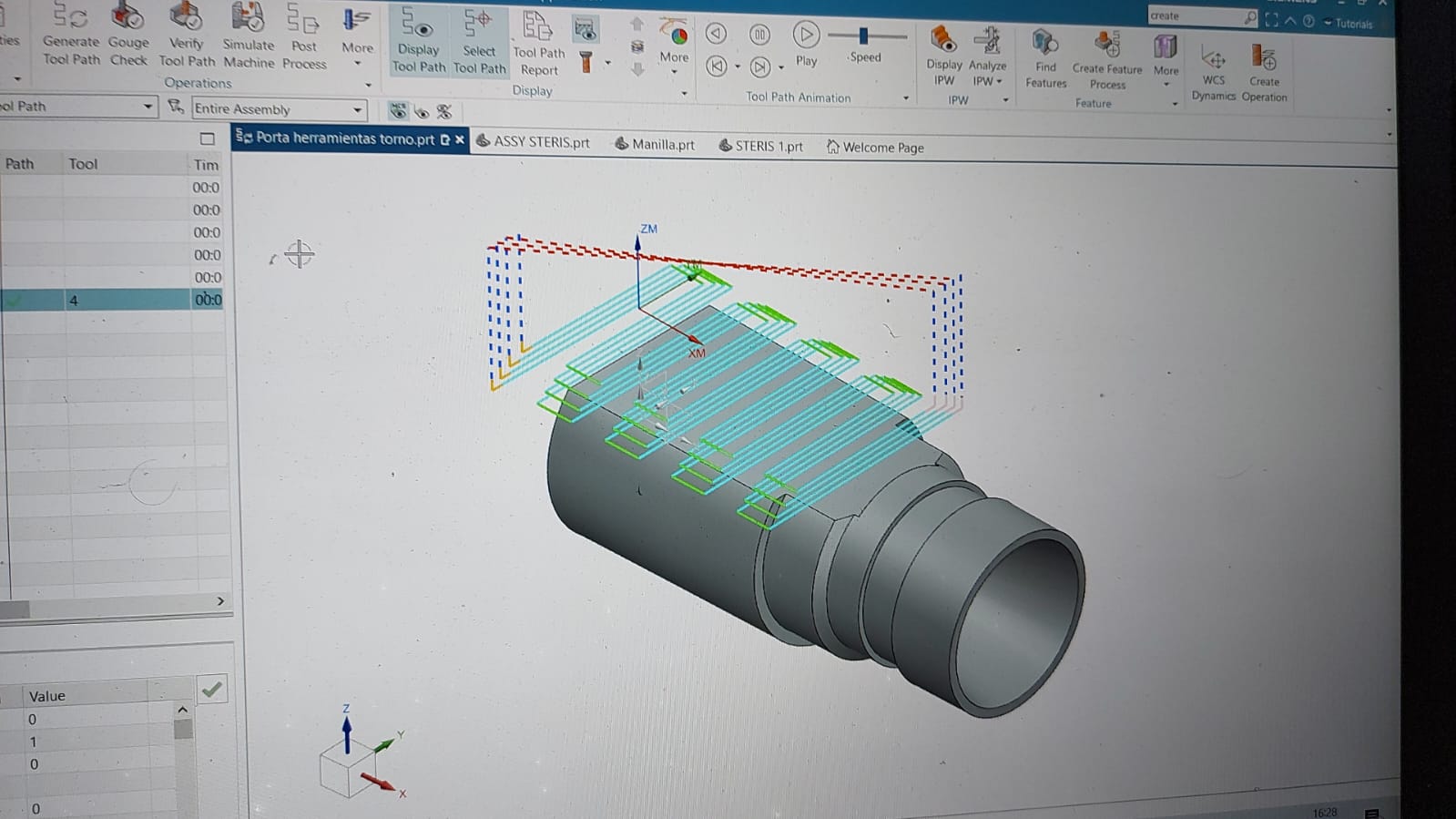Jump to next operation in animation

click(x=760, y=67)
